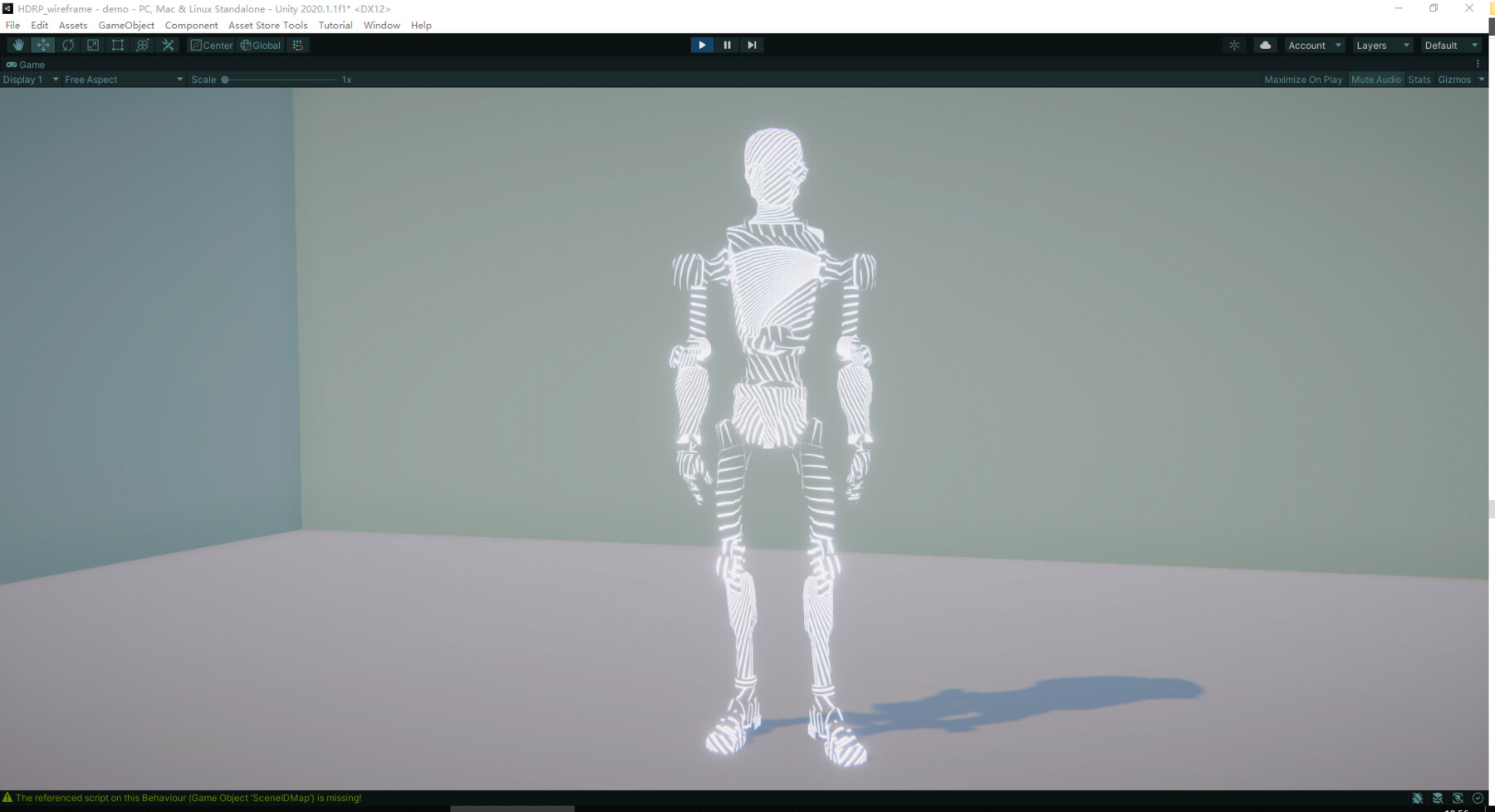Select the Hand (pan) tool
This screenshot has width=1495, height=812.
tap(17, 45)
